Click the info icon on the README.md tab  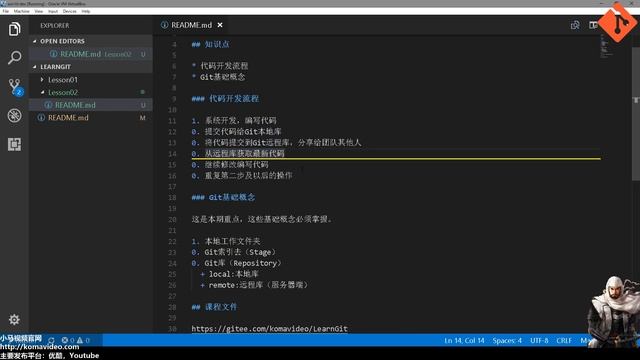[x=164, y=25]
